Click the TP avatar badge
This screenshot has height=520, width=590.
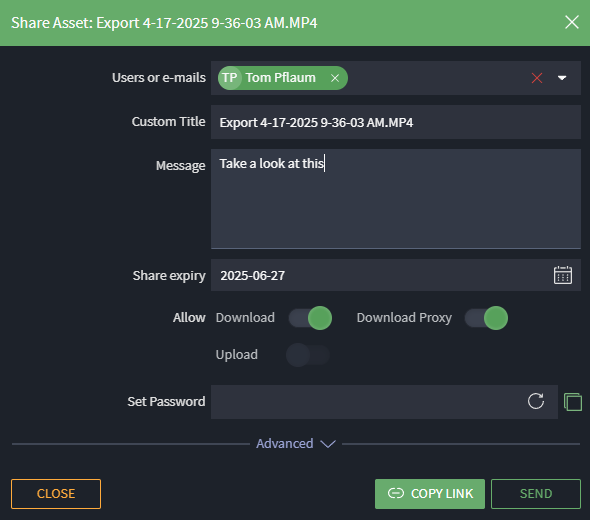click(x=230, y=78)
